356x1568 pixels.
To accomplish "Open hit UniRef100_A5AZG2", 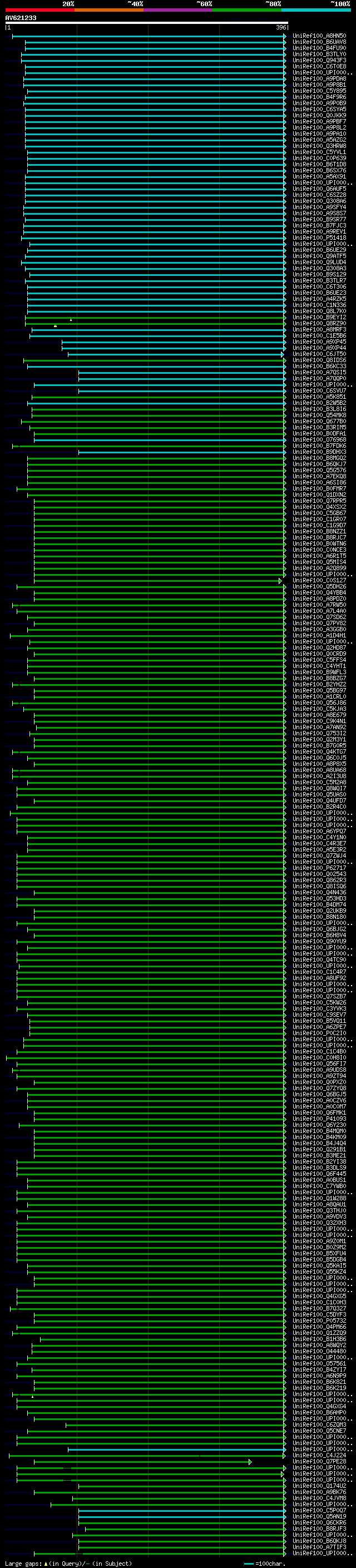I will point(319,140).
